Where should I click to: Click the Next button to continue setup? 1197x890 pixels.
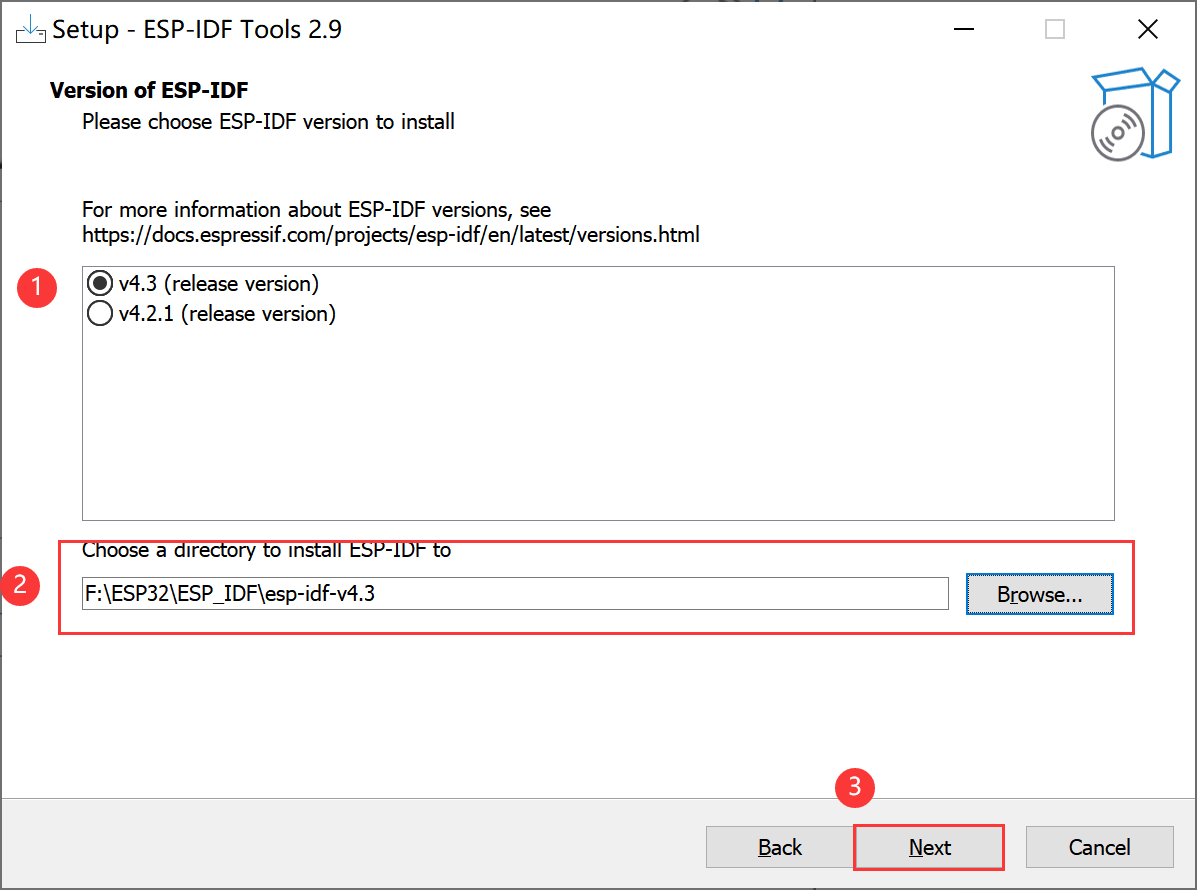tap(928, 846)
